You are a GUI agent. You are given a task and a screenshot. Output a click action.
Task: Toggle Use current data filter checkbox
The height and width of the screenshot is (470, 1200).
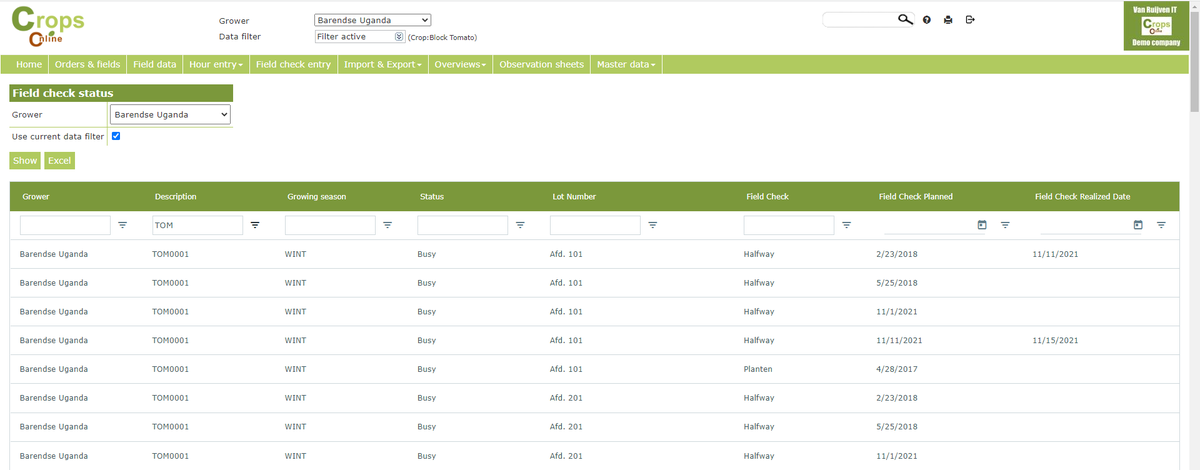point(116,136)
